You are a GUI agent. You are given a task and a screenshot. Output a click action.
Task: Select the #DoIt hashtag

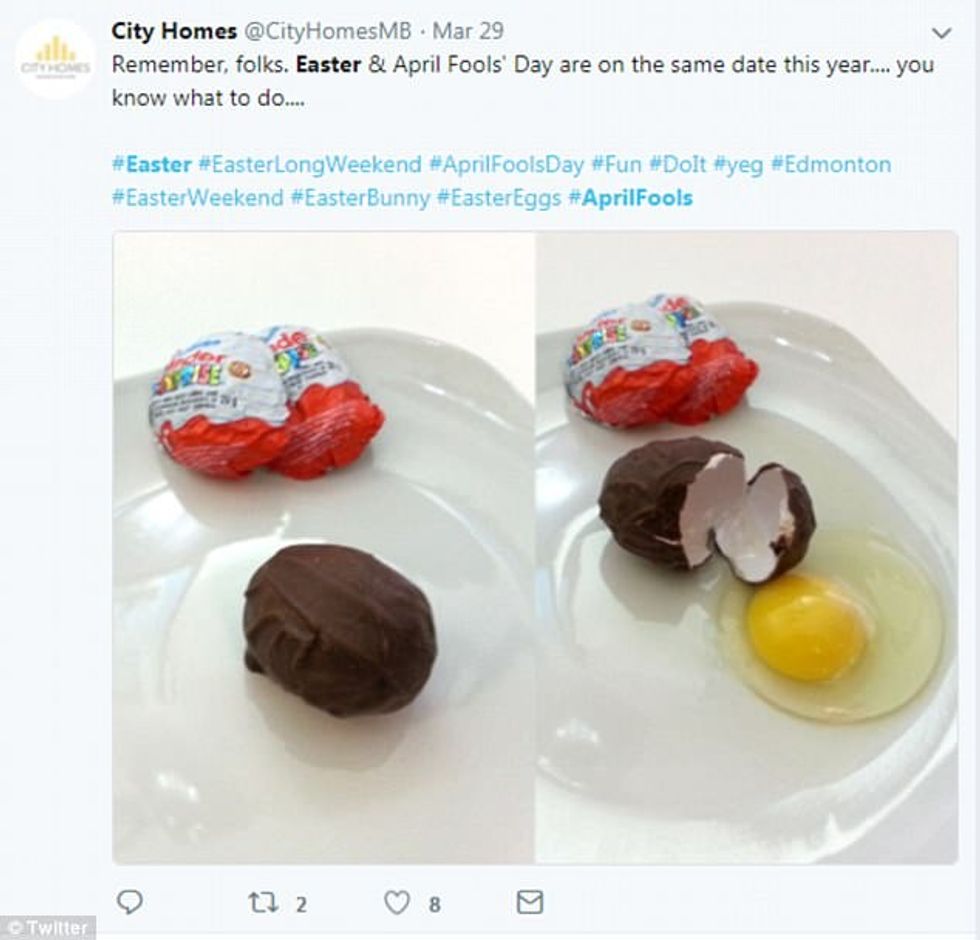[x=677, y=164]
